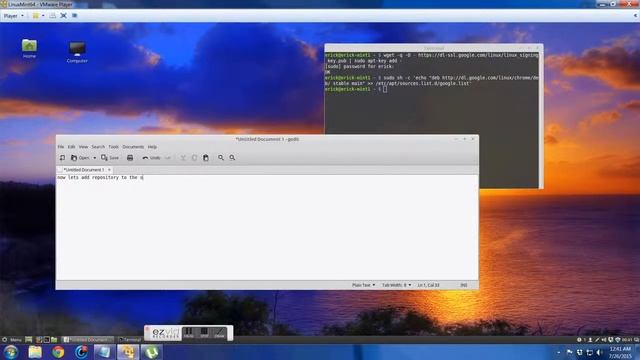This screenshot has height=360, width=640.
Task: Open the Documents menu in gedit
Action: [x=133, y=147]
